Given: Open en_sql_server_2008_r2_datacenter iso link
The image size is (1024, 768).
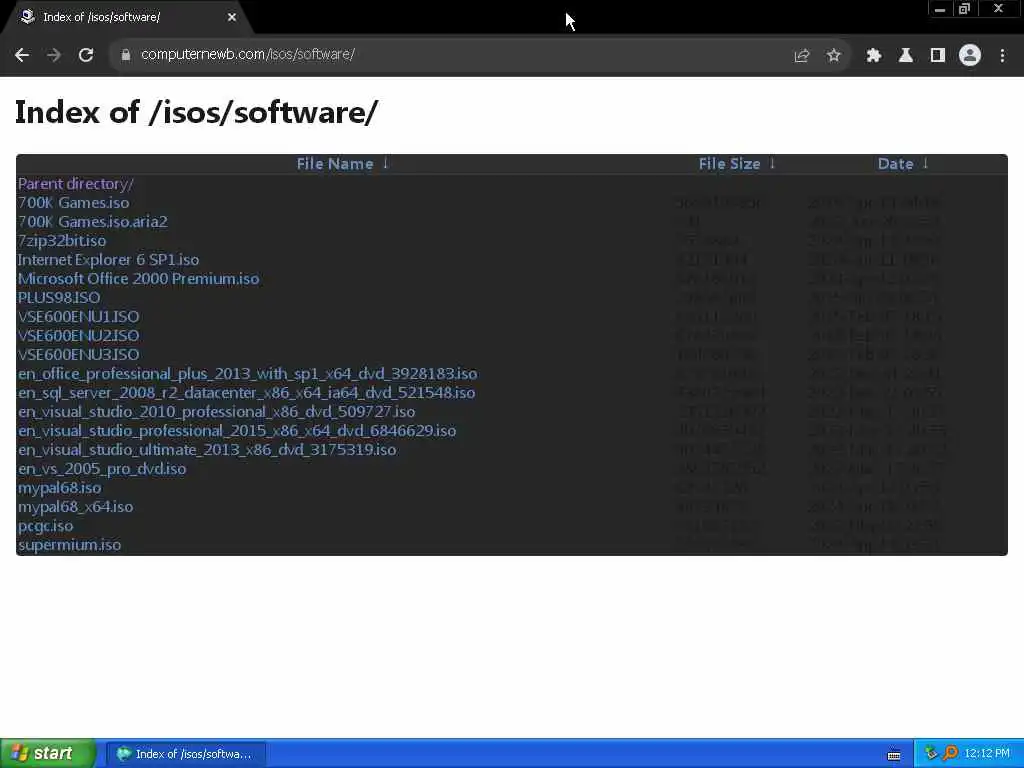Looking at the screenshot, I should (x=246, y=392).
